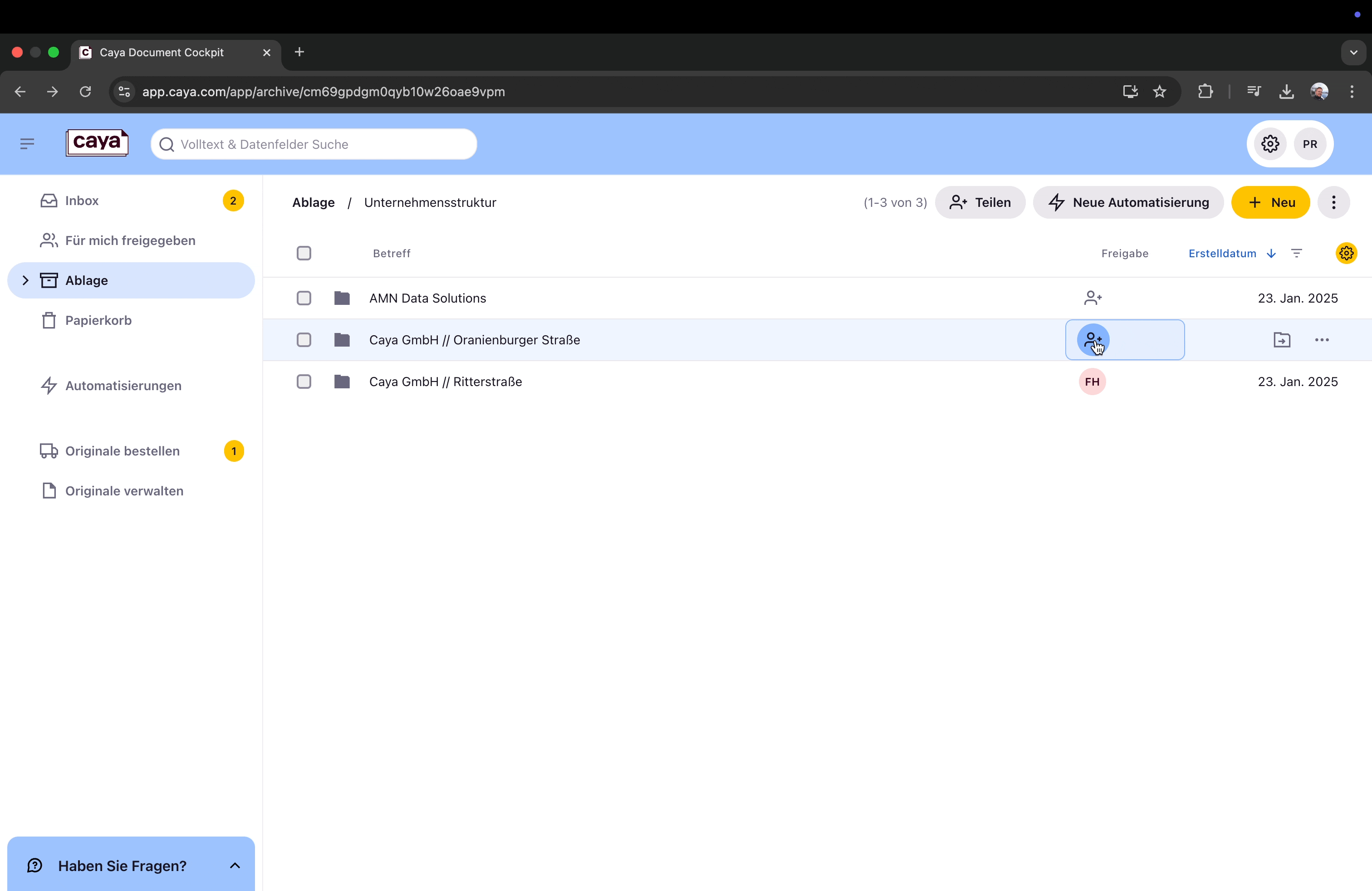The image size is (1372, 891).
Task: Click the AMN Data Solutions date 23. Jan. 2025
Action: (x=1298, y=298)
